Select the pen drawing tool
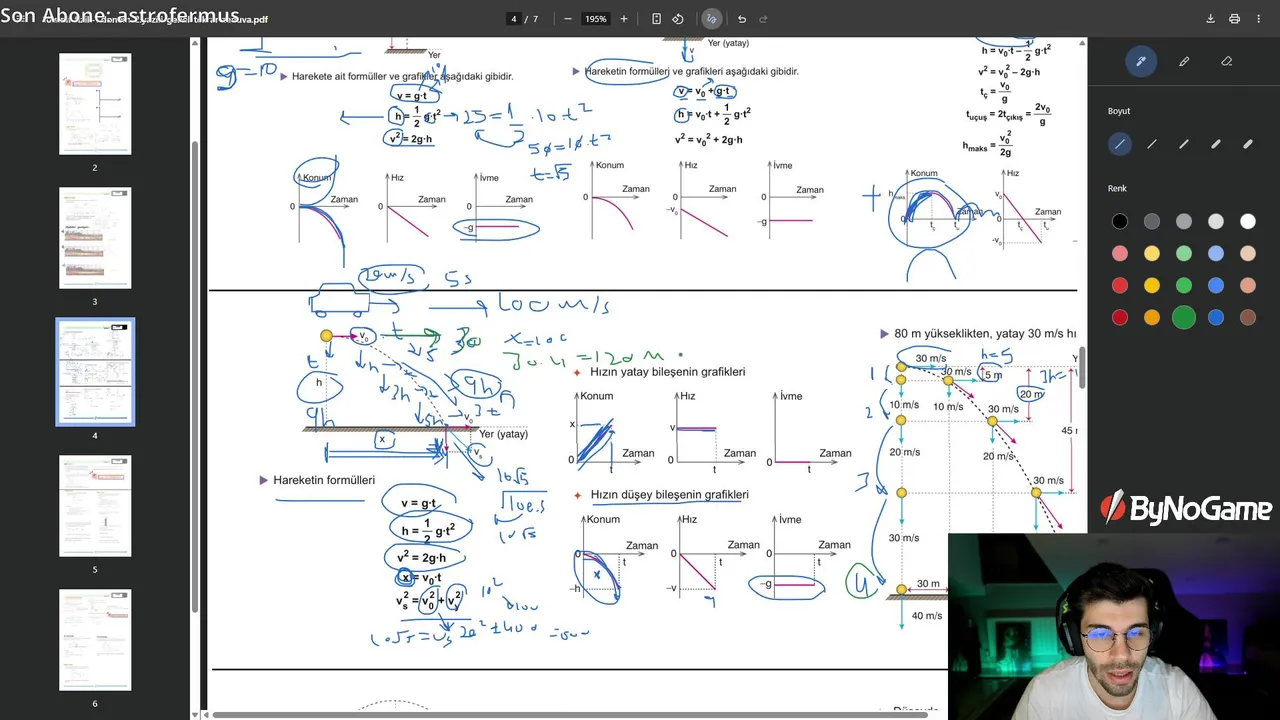 pyautogui.click(x=1140, y=61)
